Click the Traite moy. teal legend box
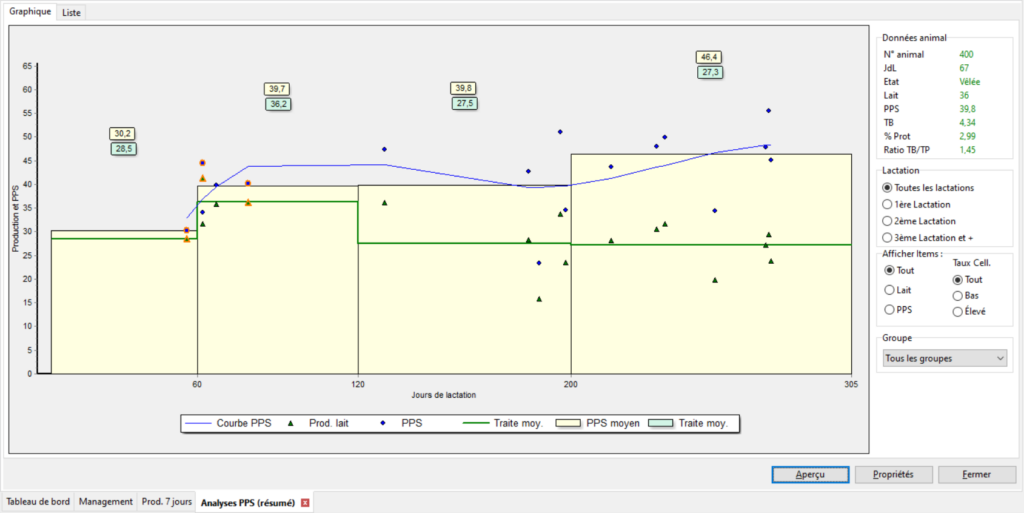The width and height of the screenshot is (1024, 513). tap(661, 424)
